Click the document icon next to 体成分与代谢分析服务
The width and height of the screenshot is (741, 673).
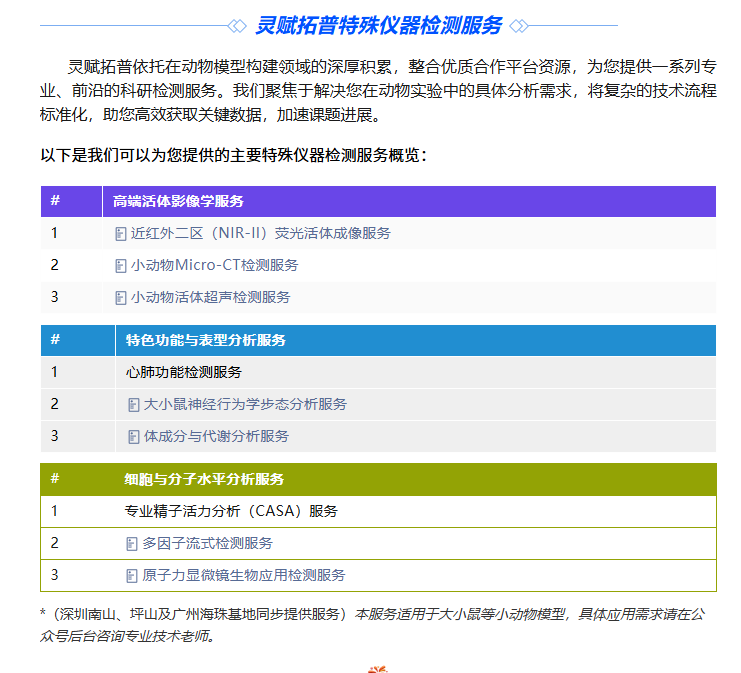click(x=133, y=437)
